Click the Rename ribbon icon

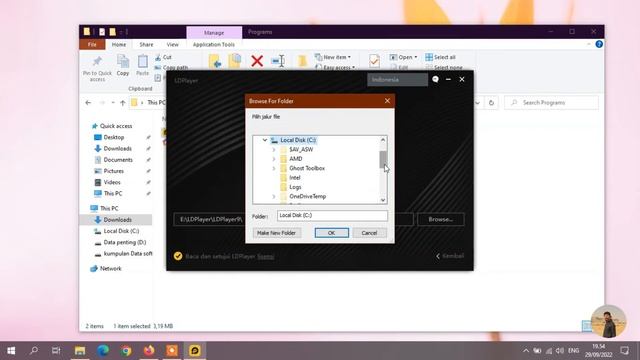[x=278, y=61]
